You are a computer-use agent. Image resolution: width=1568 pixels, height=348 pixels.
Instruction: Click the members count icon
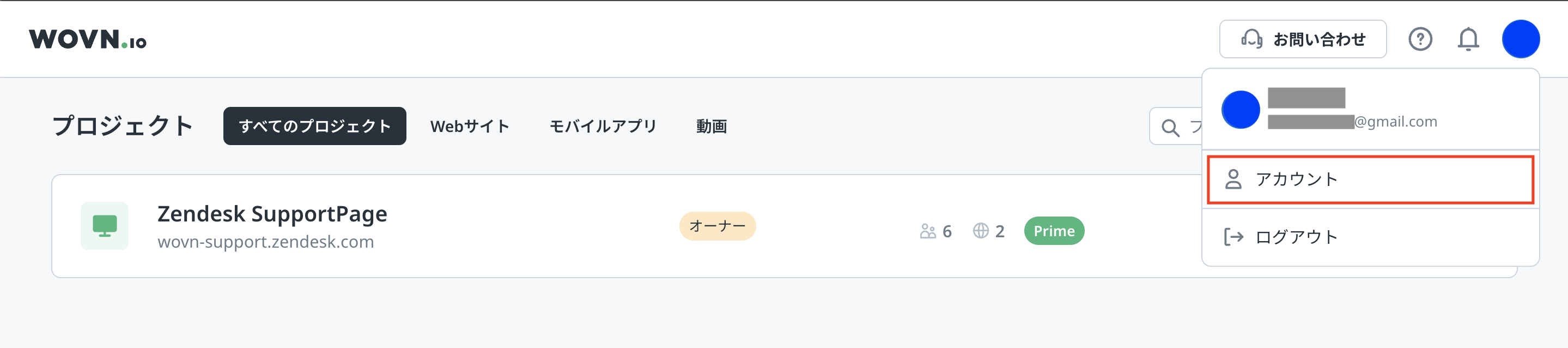pos(928,231)
